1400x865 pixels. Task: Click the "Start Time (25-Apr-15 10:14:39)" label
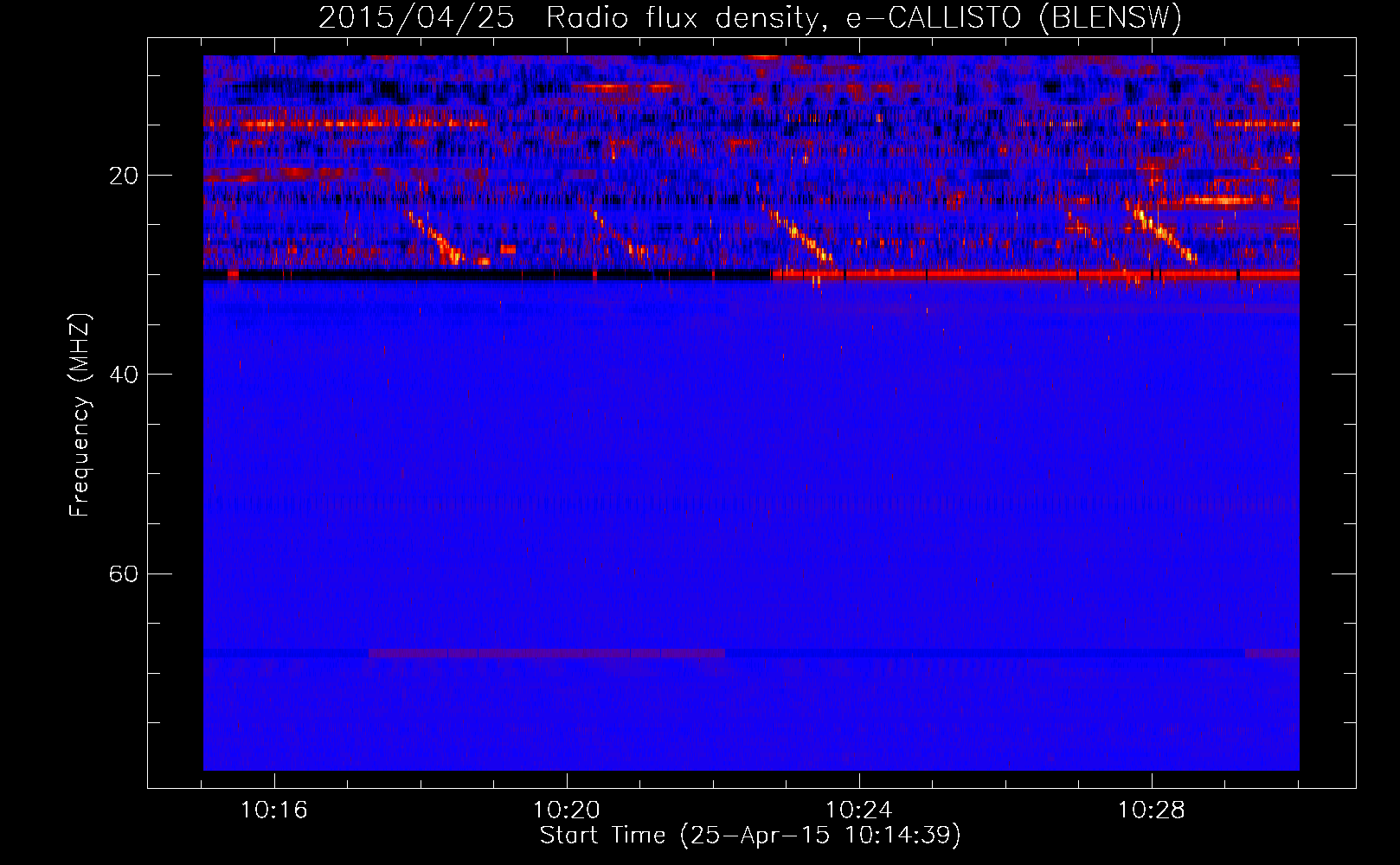click(x=750, y=836)
